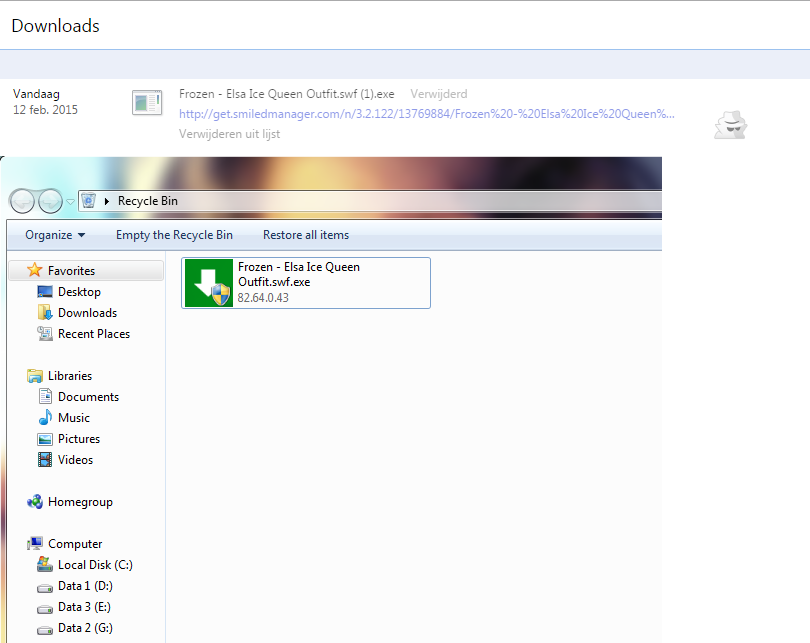Click the Frozen exe file icon in Downloads list

click(147, 102)
